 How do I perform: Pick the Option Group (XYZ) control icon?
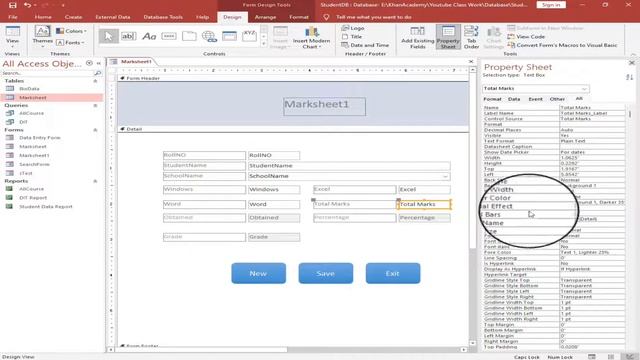tap(249, 36)
